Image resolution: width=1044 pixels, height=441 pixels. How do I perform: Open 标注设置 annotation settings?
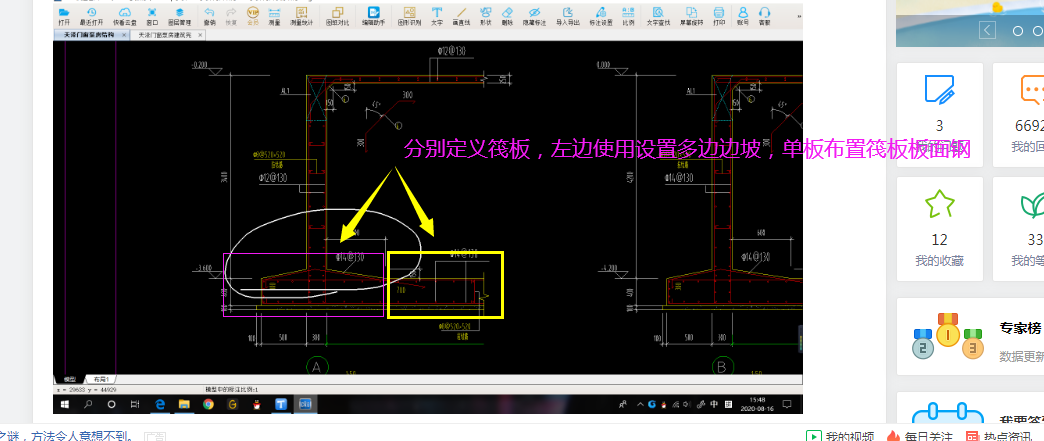click(x=601, y=17)
